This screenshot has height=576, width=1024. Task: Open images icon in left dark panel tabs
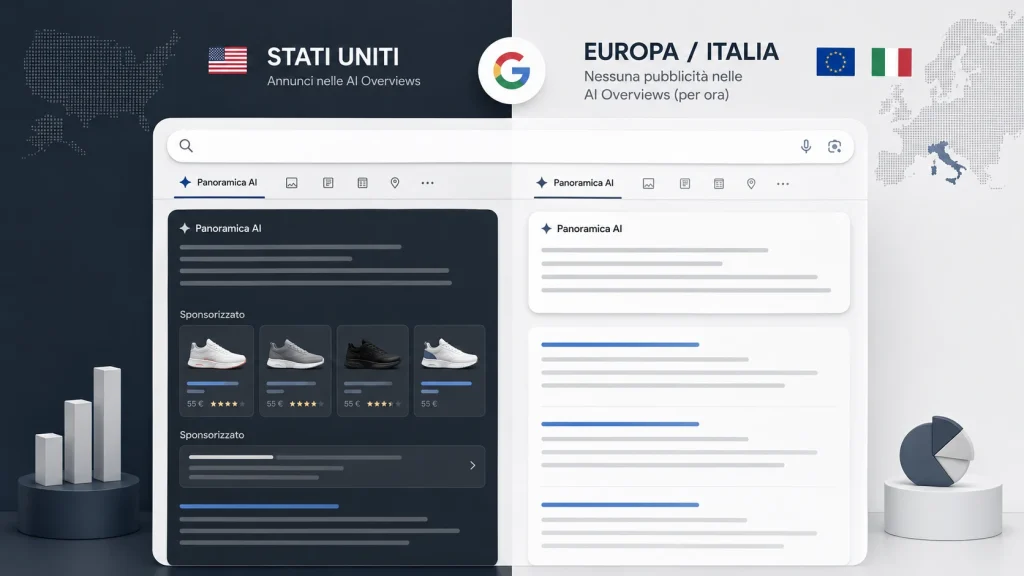[x=291, y=183]
